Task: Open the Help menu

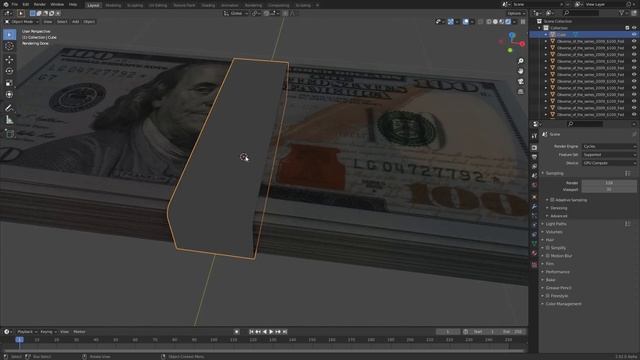Action: click(x=73, y=4)
